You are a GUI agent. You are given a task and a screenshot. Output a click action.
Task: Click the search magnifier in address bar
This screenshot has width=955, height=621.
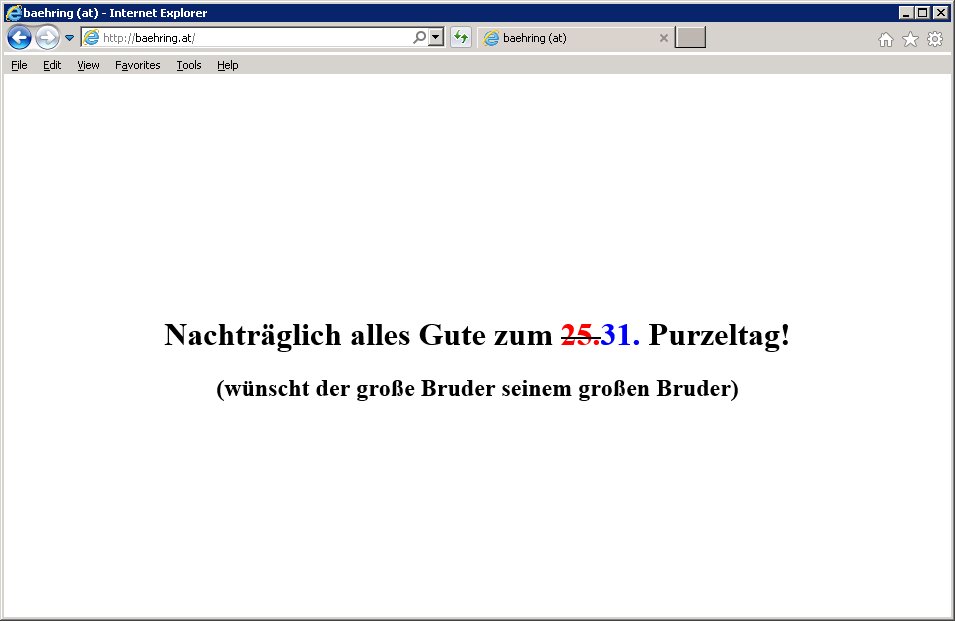pyautogui.click(x=419, y=38)
